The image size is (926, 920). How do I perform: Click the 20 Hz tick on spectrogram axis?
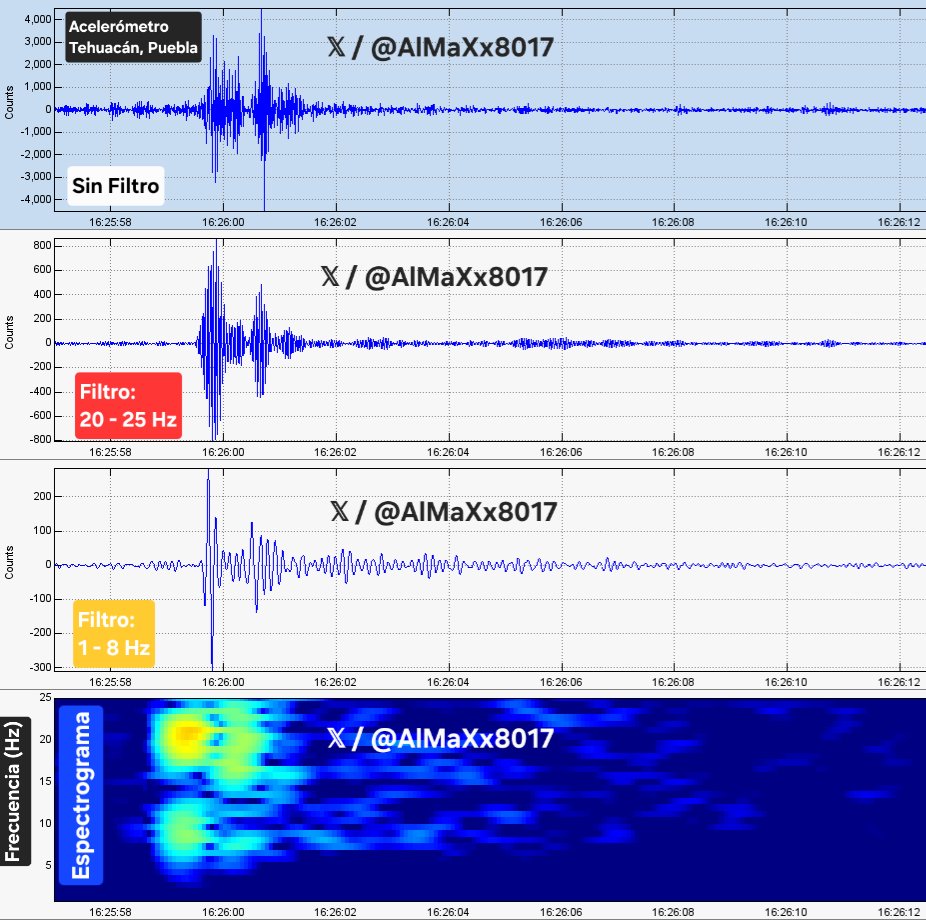45,739
